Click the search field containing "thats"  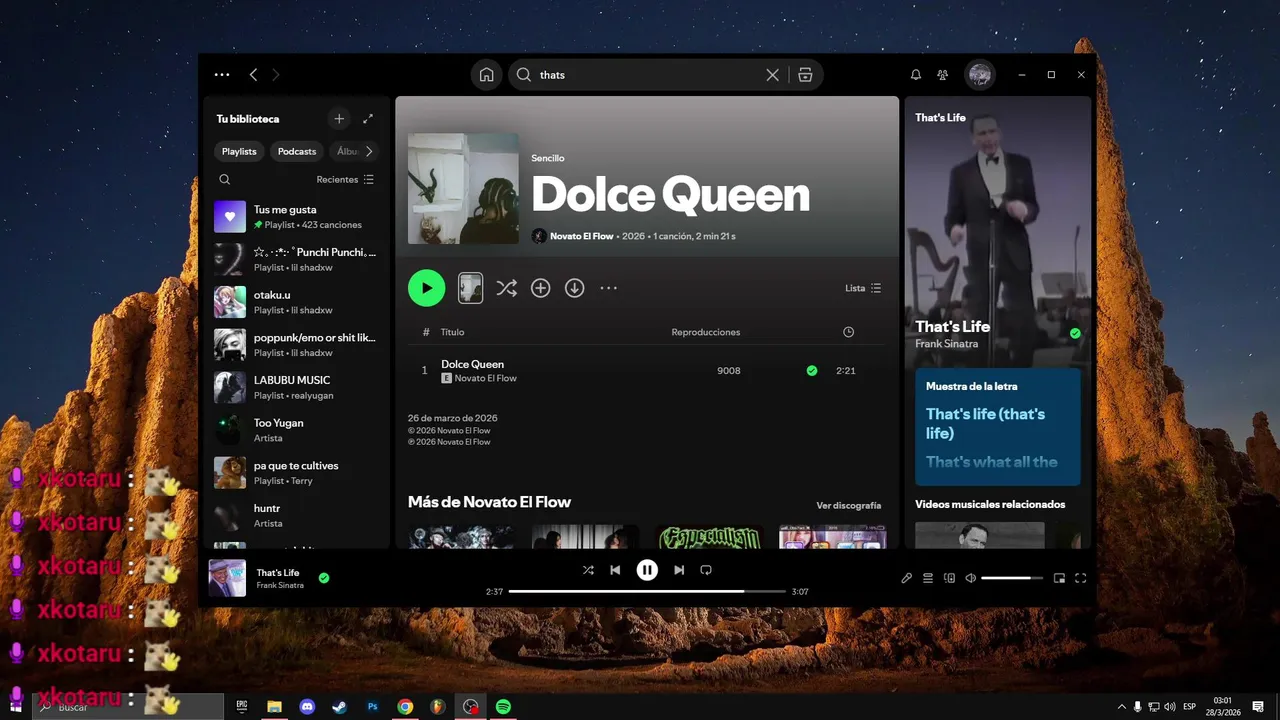coord(649,75)
